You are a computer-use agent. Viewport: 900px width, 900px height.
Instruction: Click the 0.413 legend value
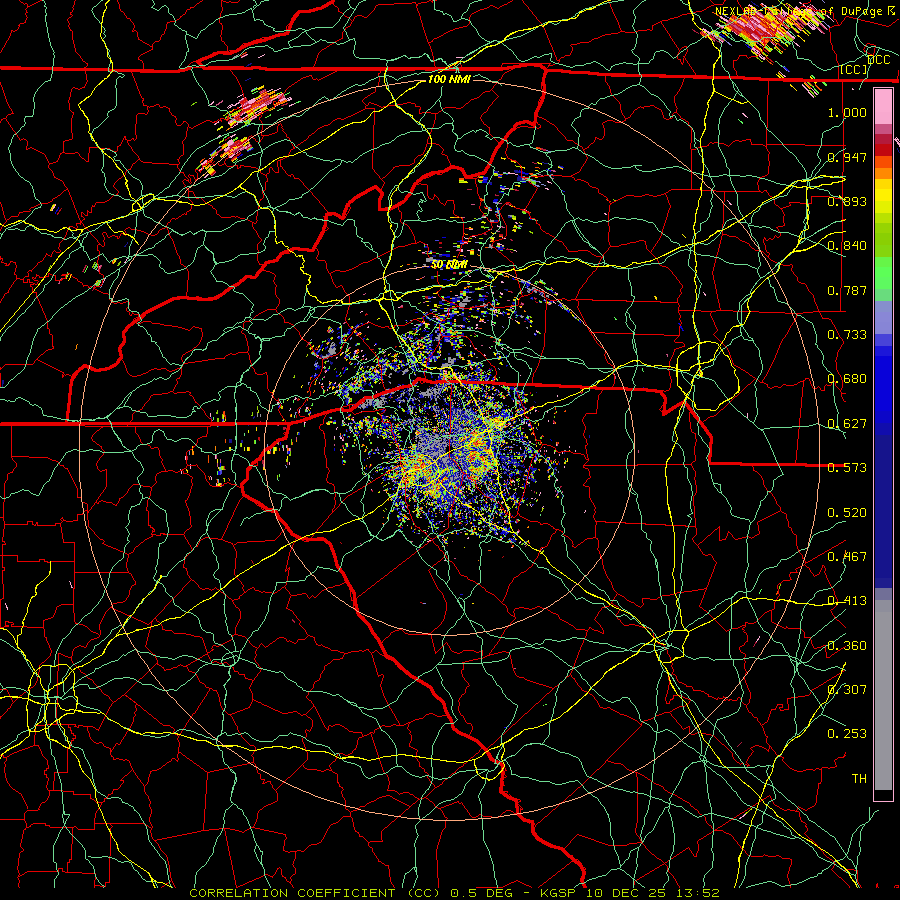(x=847, y=601)
